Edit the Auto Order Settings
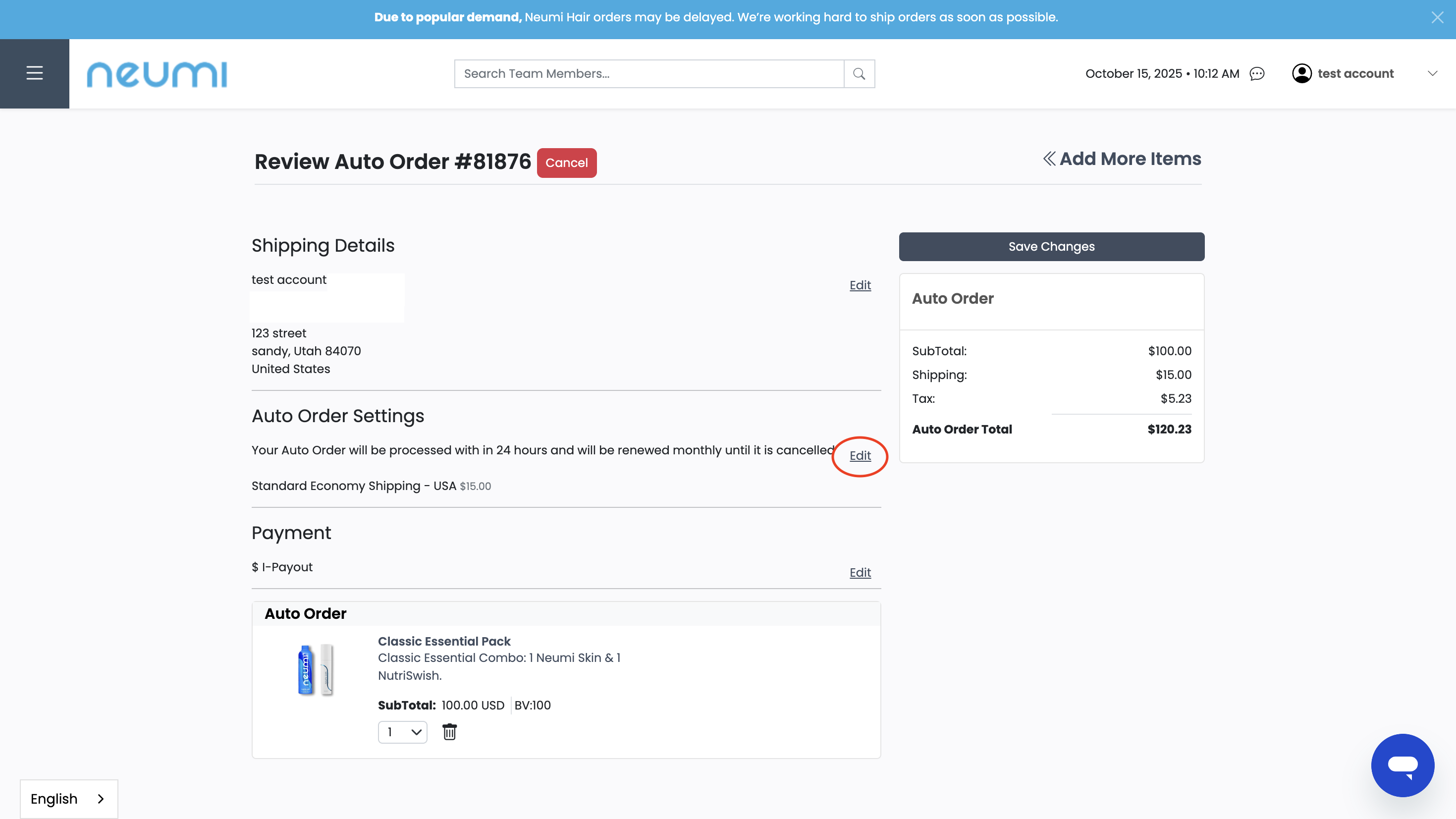1456x819 pixels. click(x=860, y=455)
